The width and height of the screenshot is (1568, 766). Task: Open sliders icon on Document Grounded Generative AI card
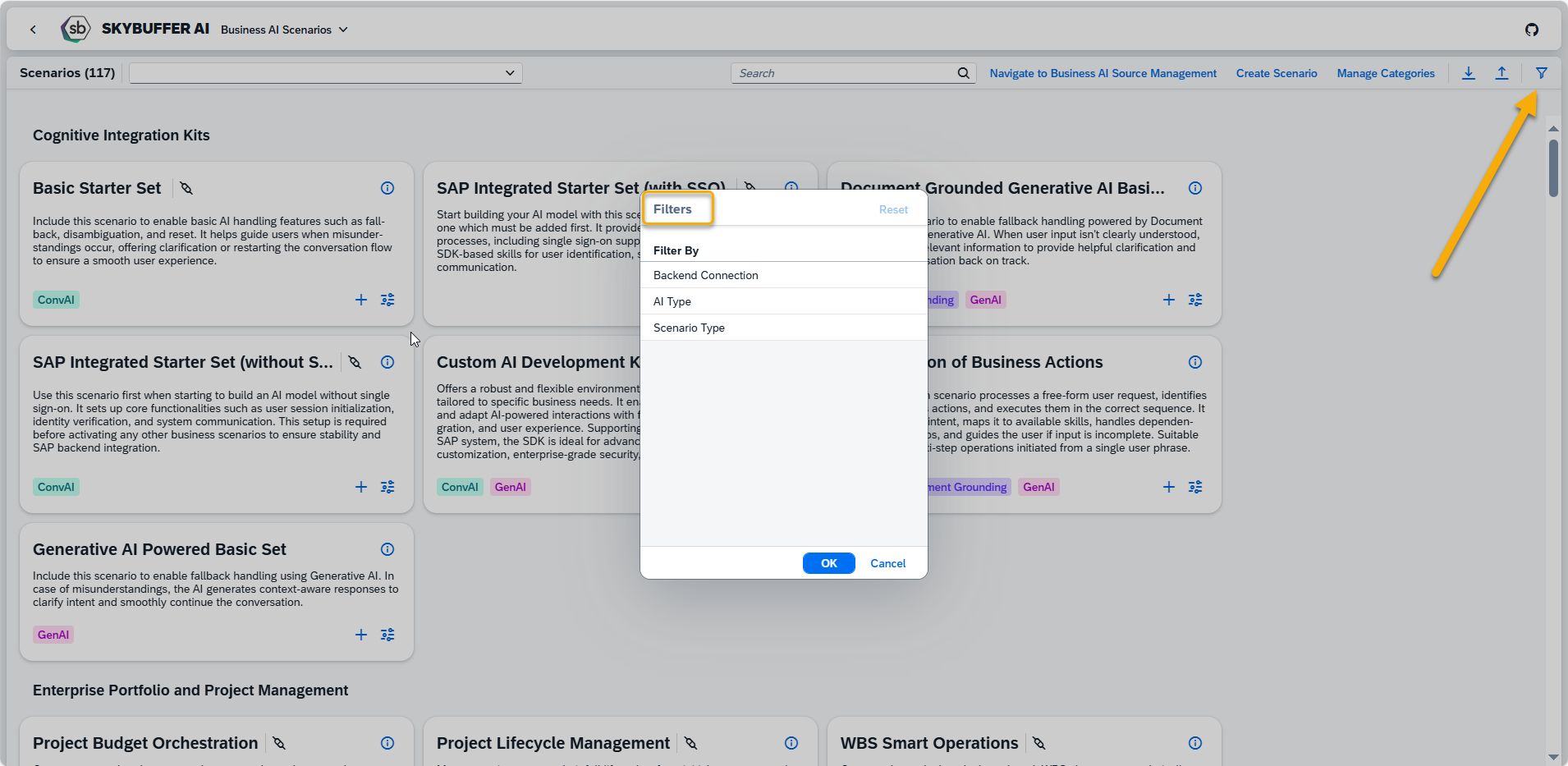[x=1195, y=300]
